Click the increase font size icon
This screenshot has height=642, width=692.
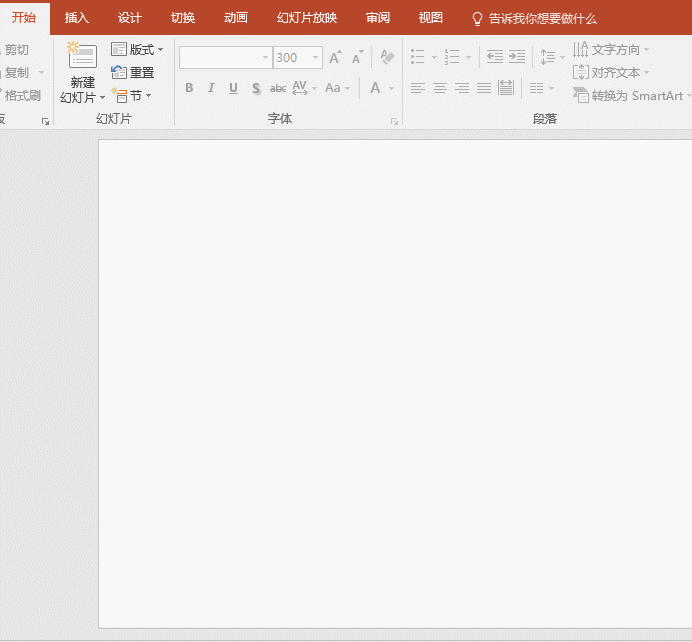click(x=335, y=58)
